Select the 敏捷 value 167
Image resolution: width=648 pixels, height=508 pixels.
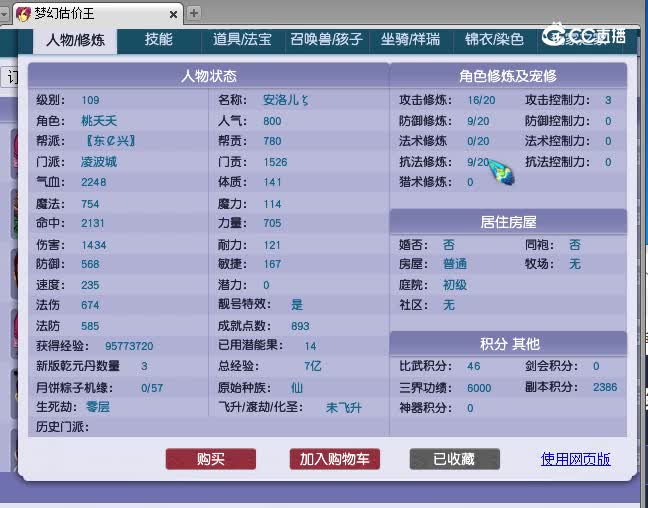[x=272, y=264]
